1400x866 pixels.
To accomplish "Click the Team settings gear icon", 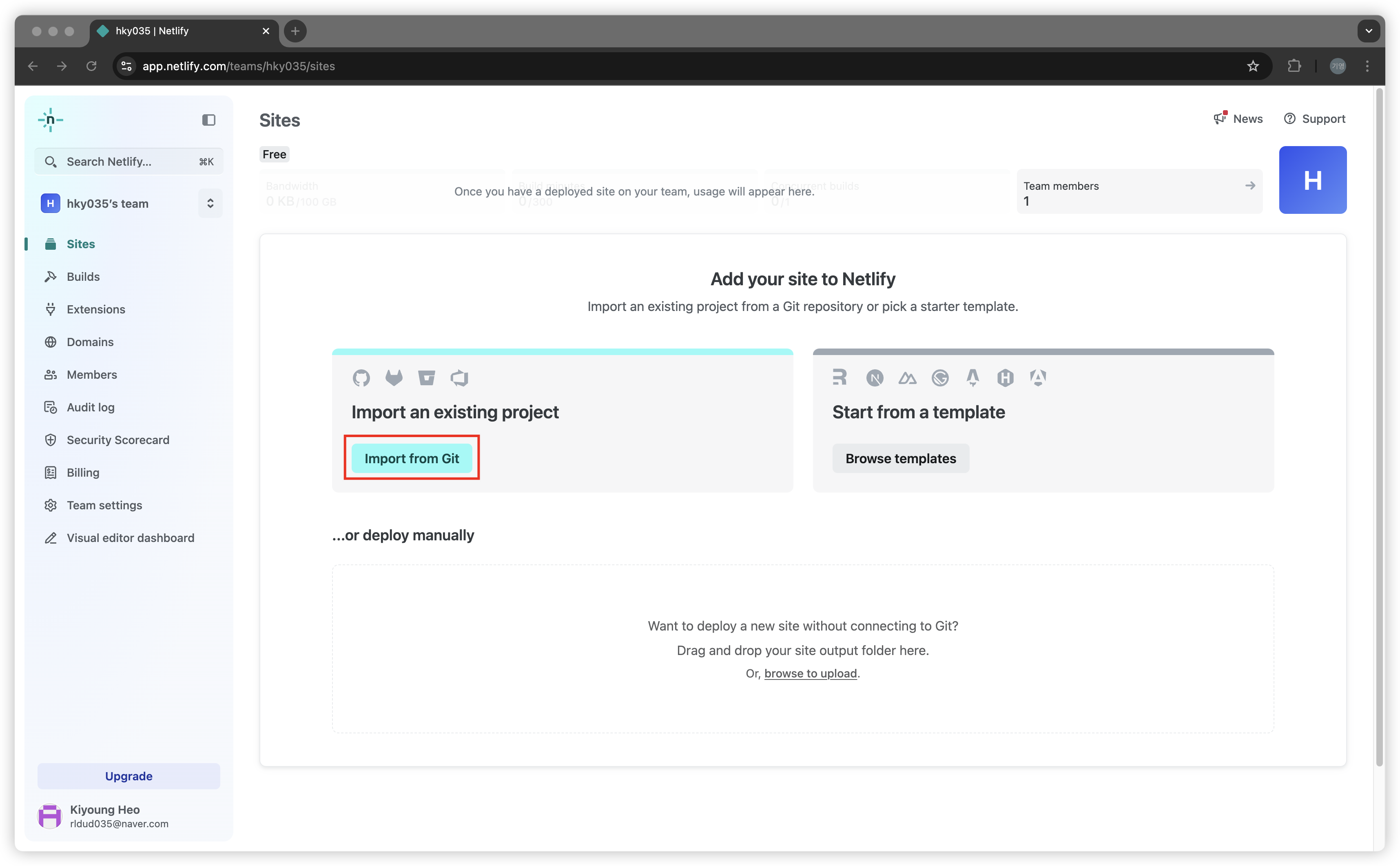I will point(50,505).
